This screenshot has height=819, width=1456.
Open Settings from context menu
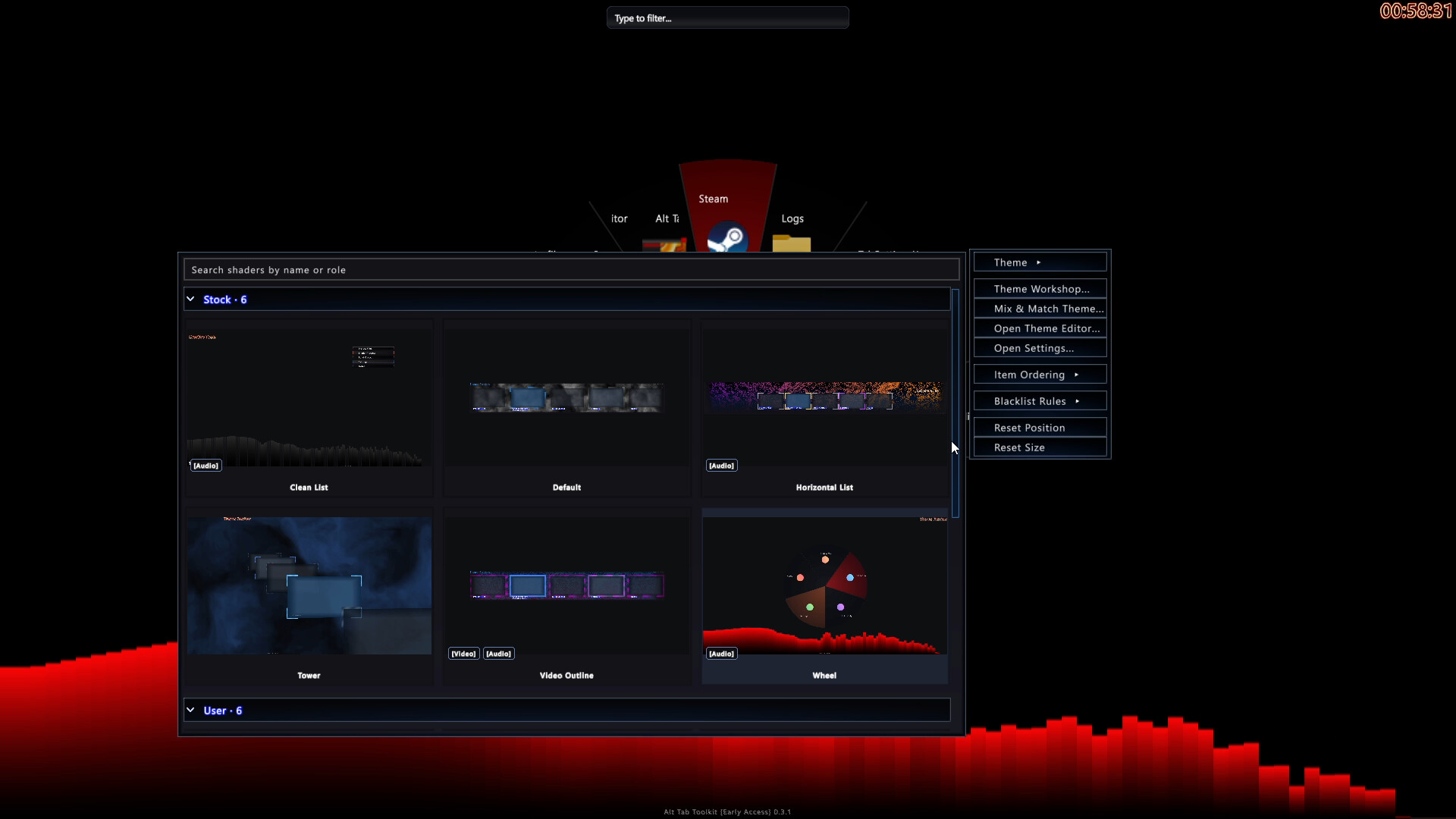[x=1040, y=348]
